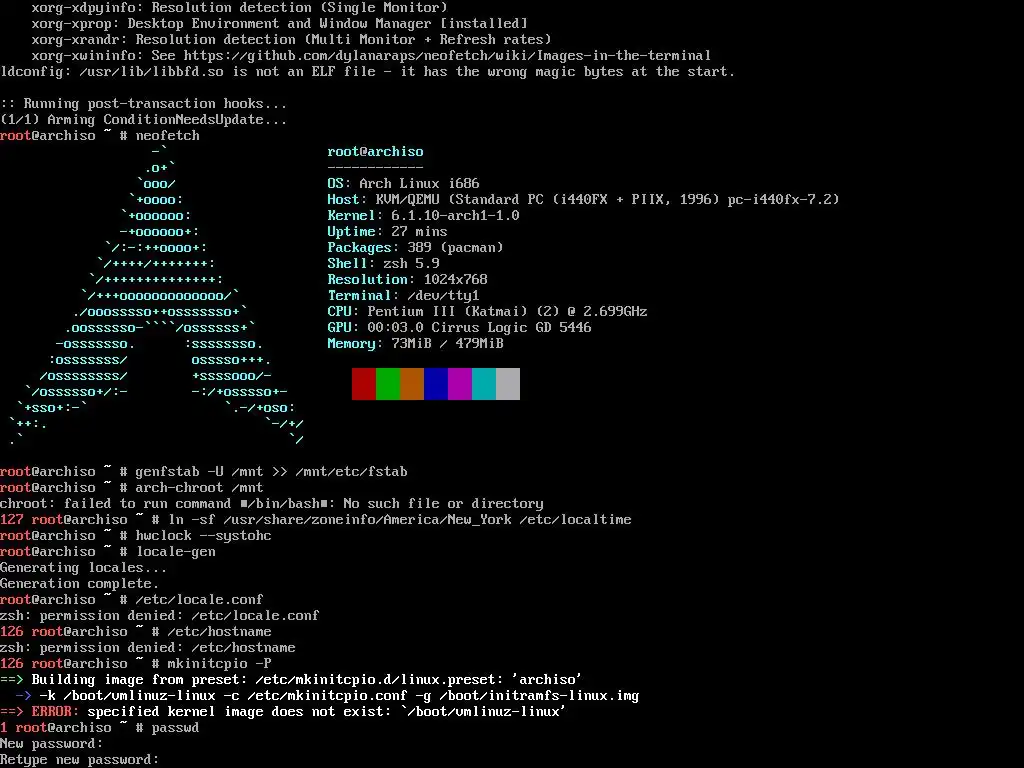Image resolution: width=1024 pixels, height=768 pixels.
Task: Click the 'xorg-xprop' dependency line
Action: coord(280,24)
